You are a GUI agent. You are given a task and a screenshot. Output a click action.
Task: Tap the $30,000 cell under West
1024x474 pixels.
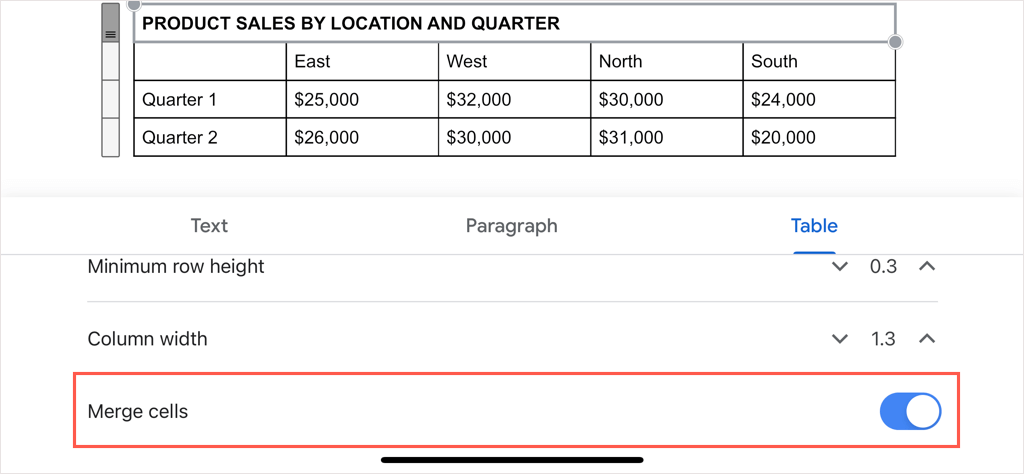tap(514, 137)
